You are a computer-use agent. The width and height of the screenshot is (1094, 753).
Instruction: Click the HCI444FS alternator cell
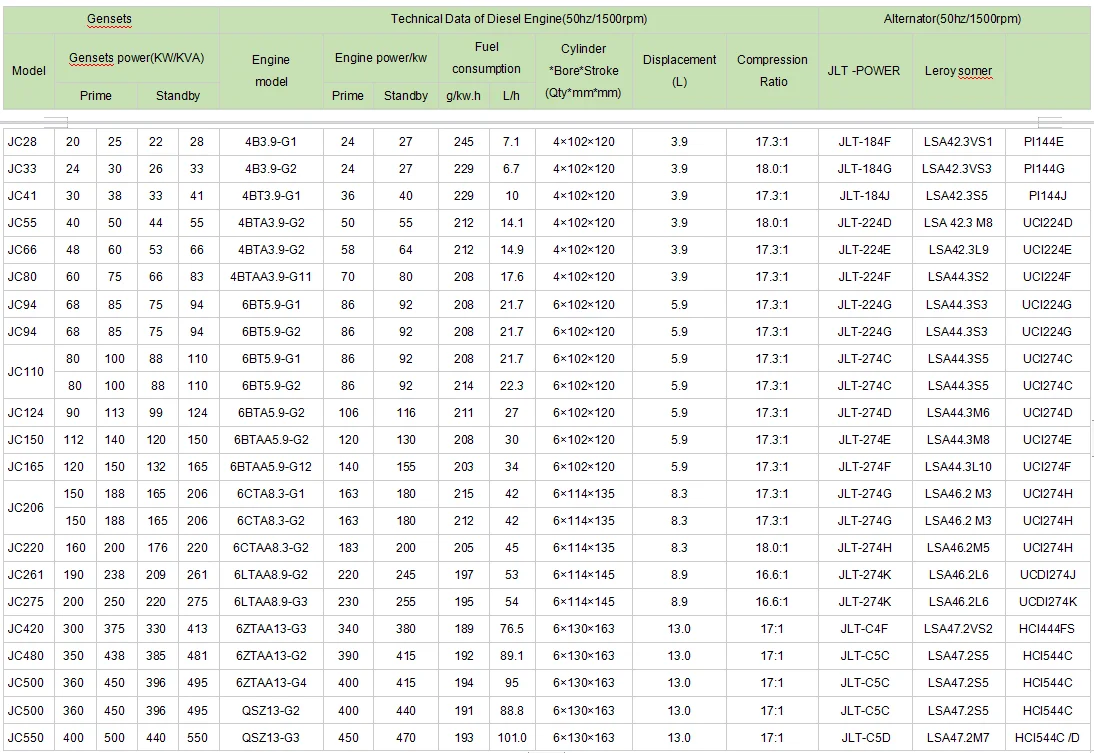point(1047,629)
